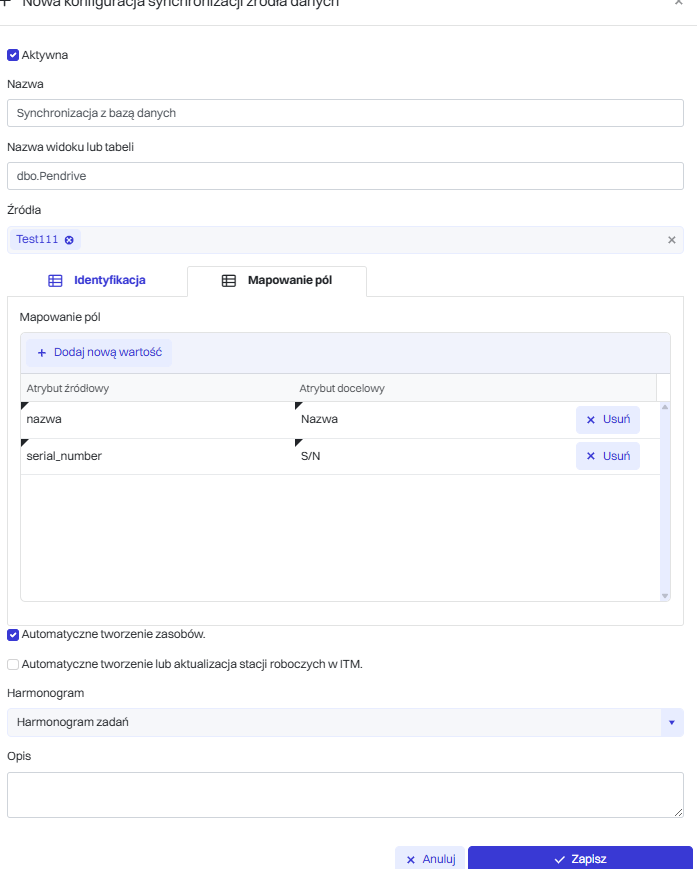Cancel the dialog with Anuluj

(x=430, y=858)
